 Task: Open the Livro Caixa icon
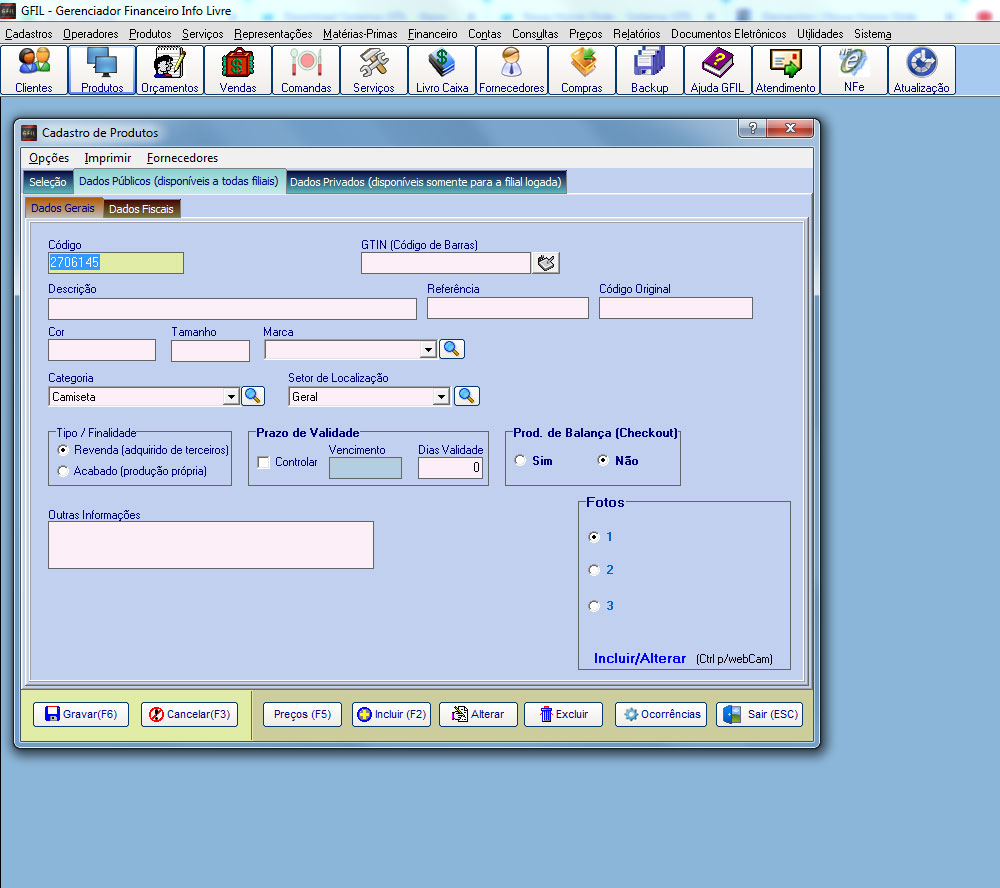click(x=442, y=70)
